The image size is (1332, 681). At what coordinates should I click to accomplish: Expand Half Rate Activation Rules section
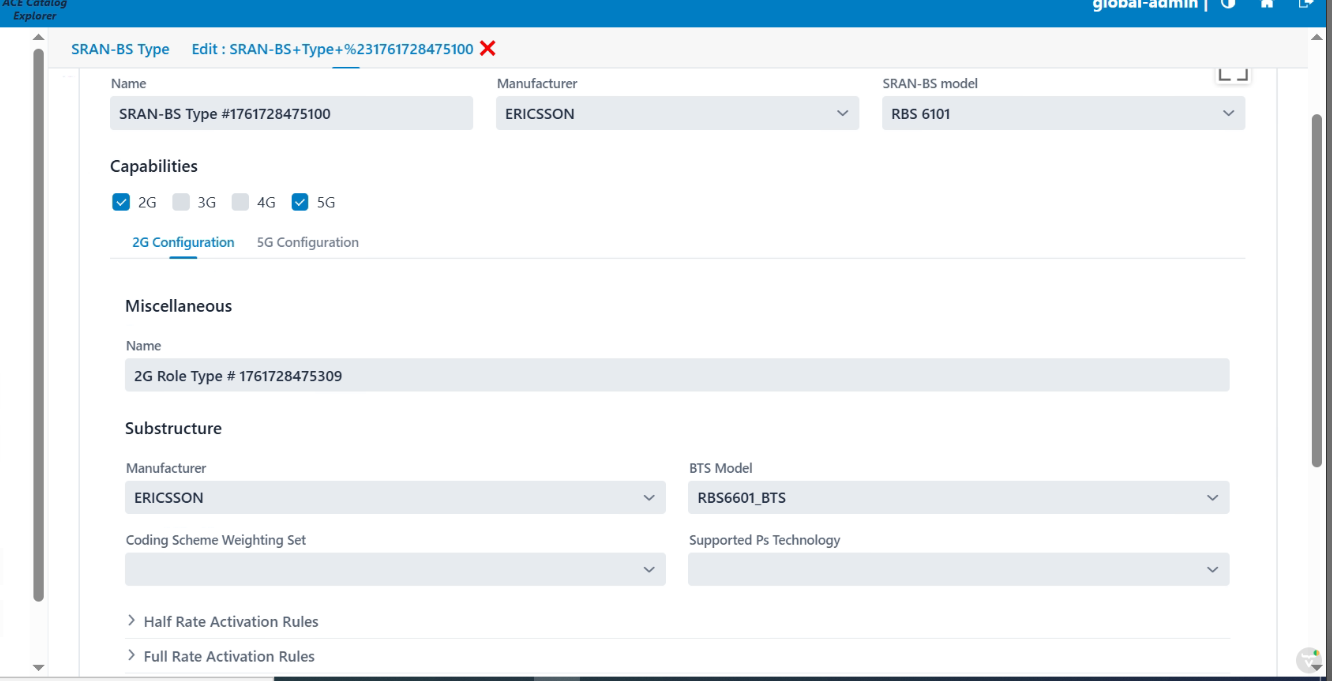coord(230,622)
